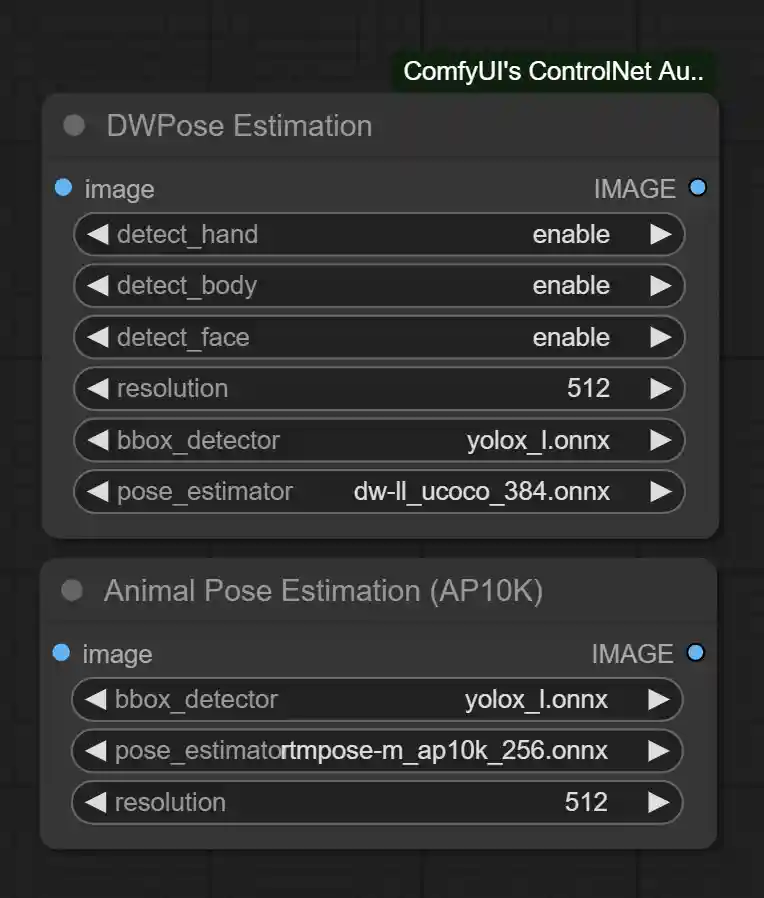Viewport: 764px width, 898px height.
Task: Click right arrow on detect_hand
Action: pos(660,234)
